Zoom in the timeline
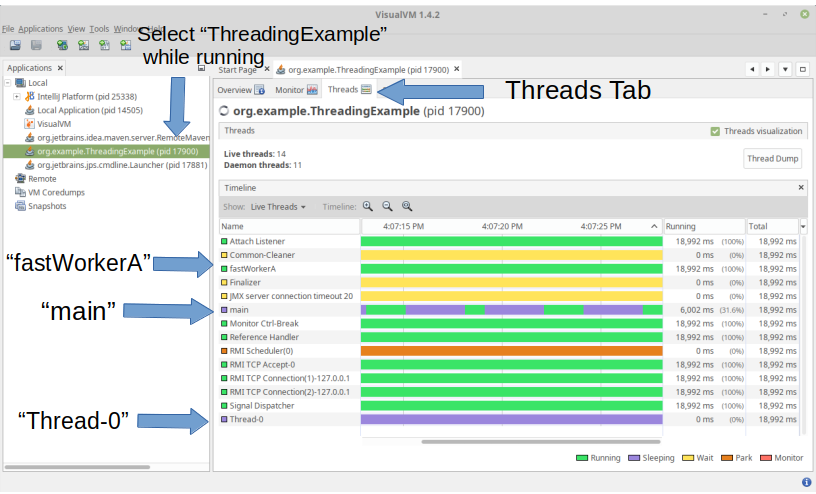The image size is (816, 494). click(368, 207)
